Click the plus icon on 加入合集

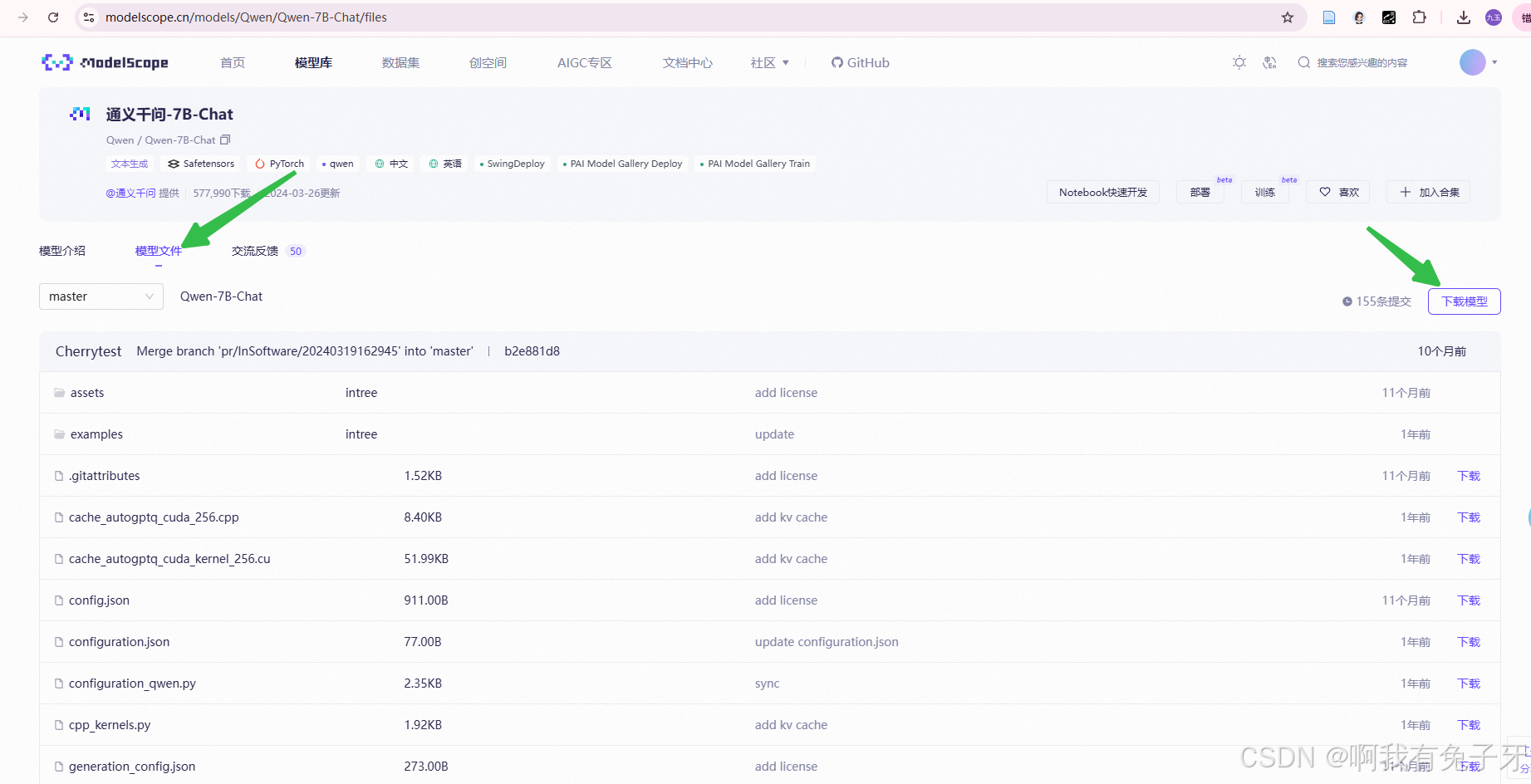point(1406,192)
